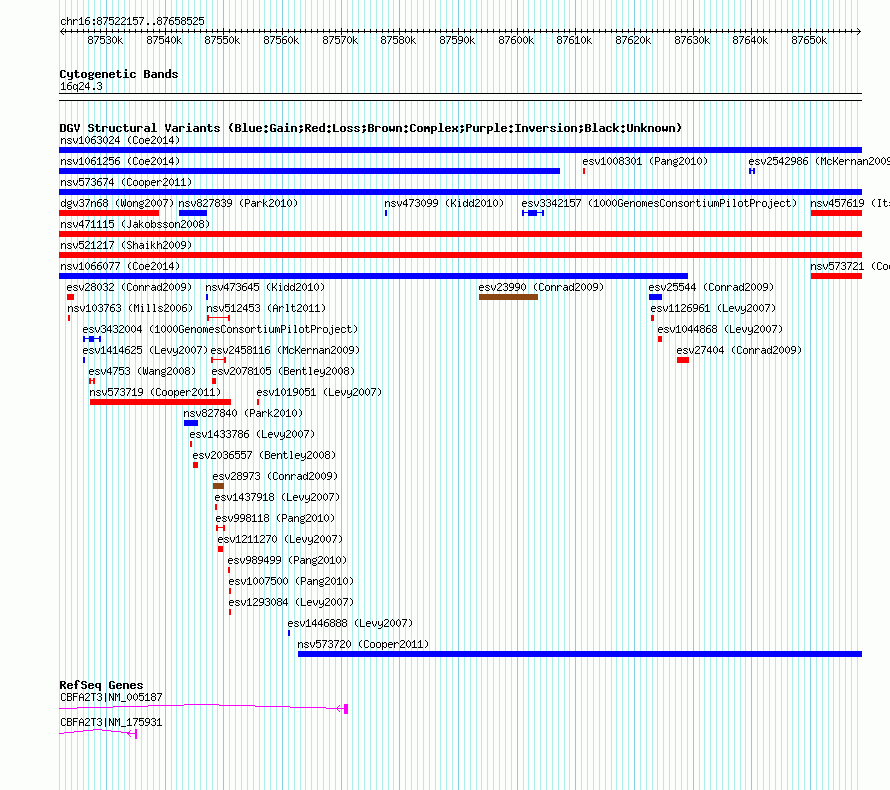The image size is (890, 790).
Task: Click the 87640k ruler position label
Action: click(x=750, y=40)
